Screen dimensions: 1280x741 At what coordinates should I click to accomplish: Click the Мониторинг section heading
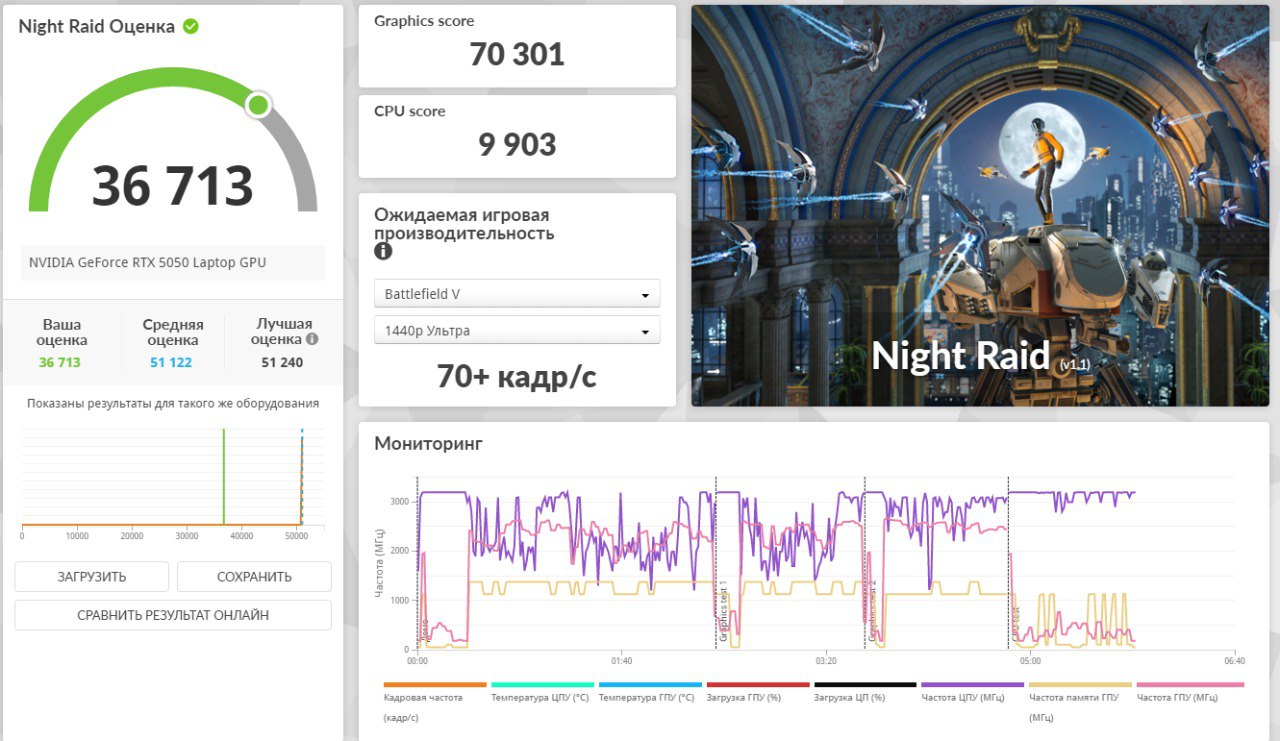[x=428, y=443]
